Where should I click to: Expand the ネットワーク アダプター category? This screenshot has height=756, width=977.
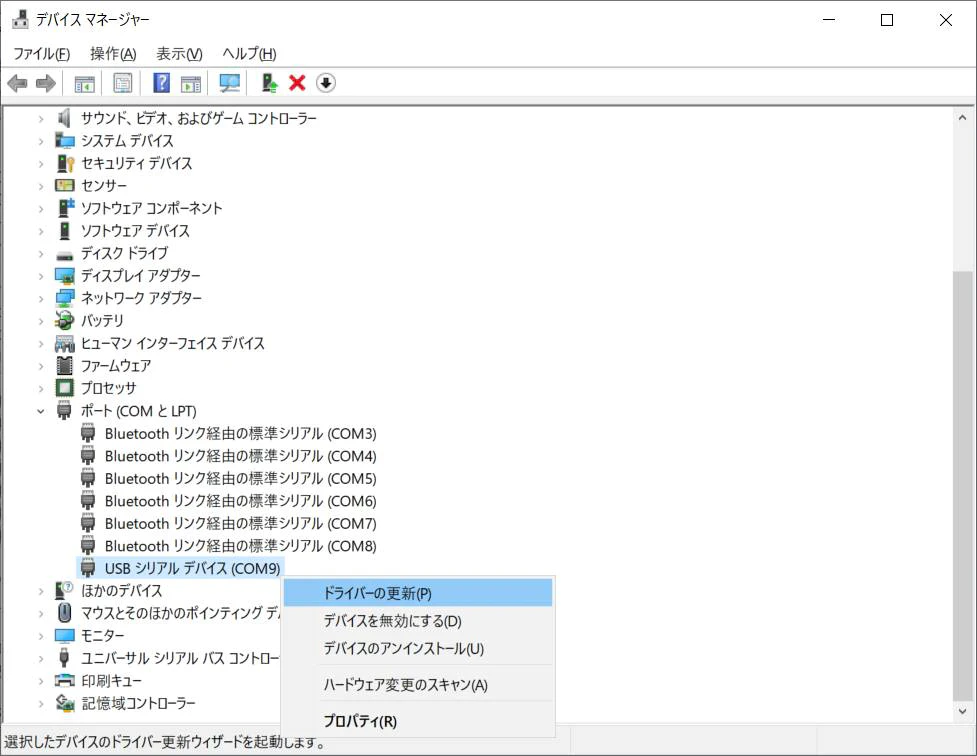(41, 299)
